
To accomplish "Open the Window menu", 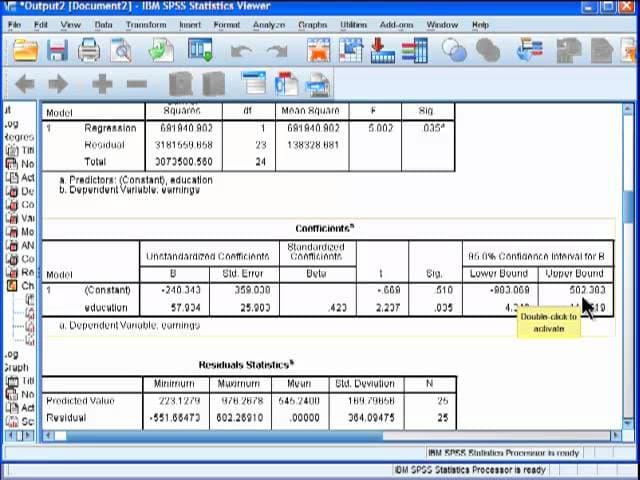I will (442, 25).
